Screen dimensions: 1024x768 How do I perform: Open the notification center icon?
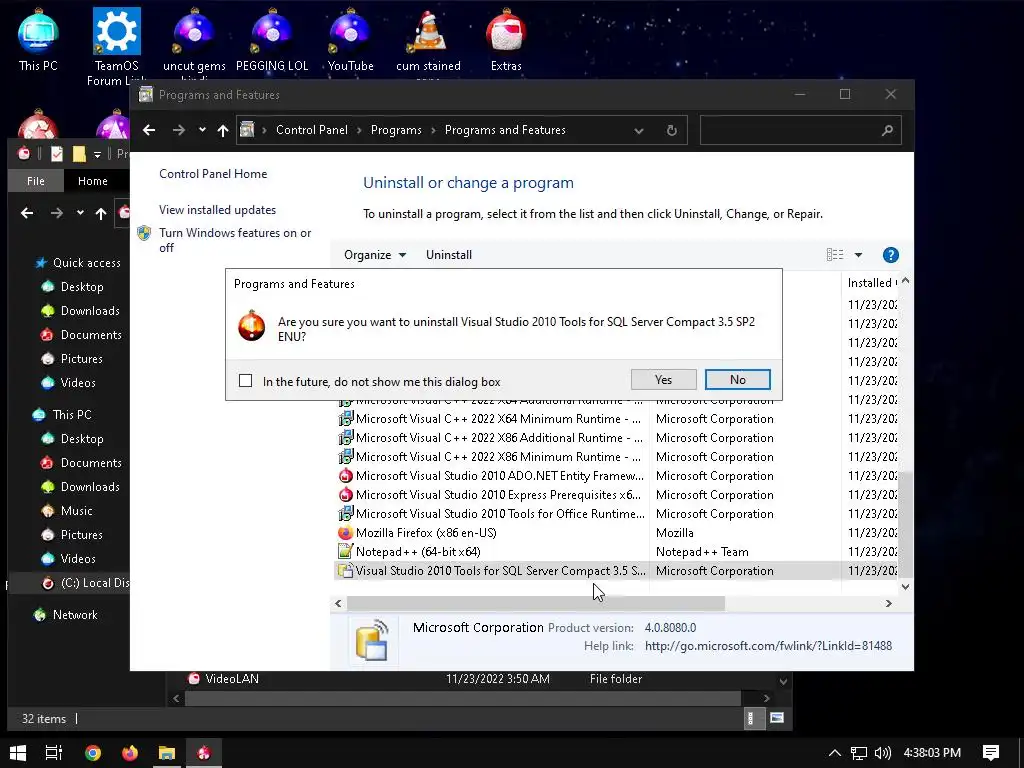pyautogui.click(x=990, y=752)
